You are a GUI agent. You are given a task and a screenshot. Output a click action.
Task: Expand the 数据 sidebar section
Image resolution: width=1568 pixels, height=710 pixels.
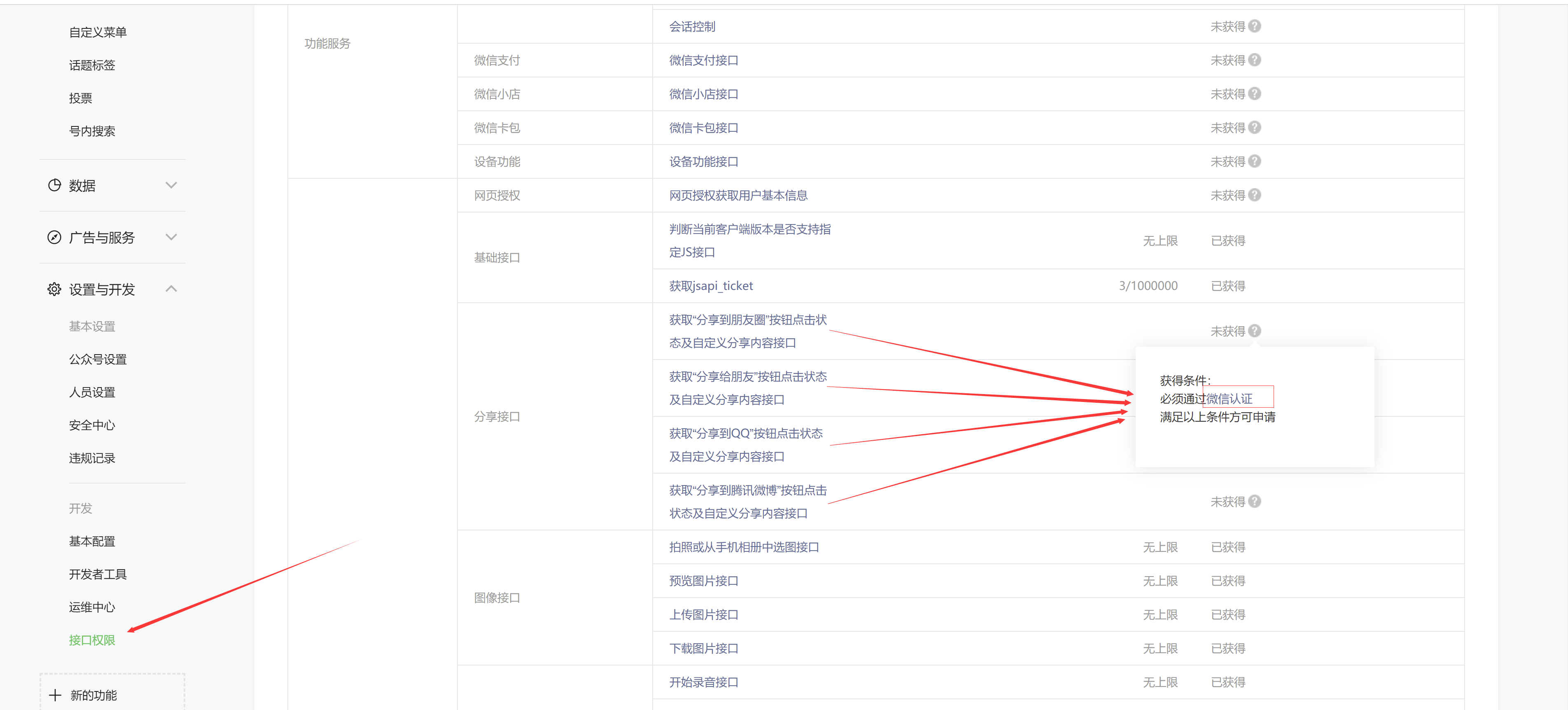(x=171, y=185)
